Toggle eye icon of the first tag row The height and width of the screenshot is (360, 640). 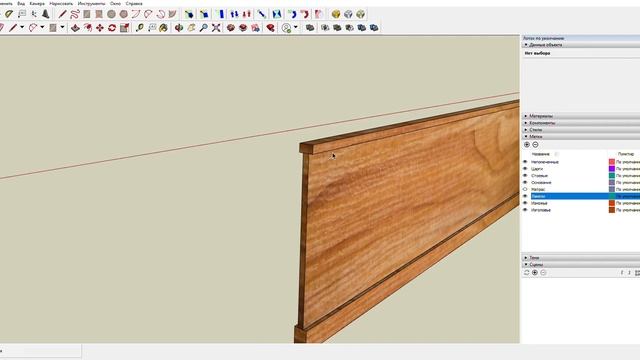coord(525,162)
